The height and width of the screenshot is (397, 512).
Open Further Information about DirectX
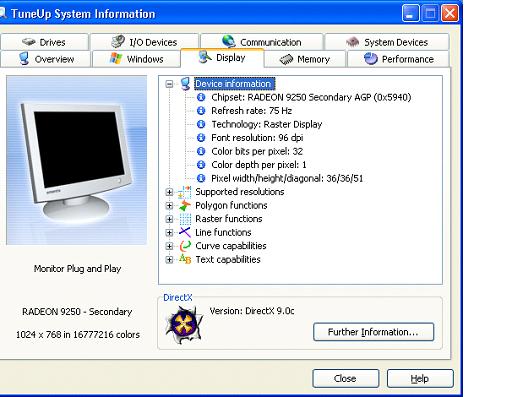pos(373,332)
